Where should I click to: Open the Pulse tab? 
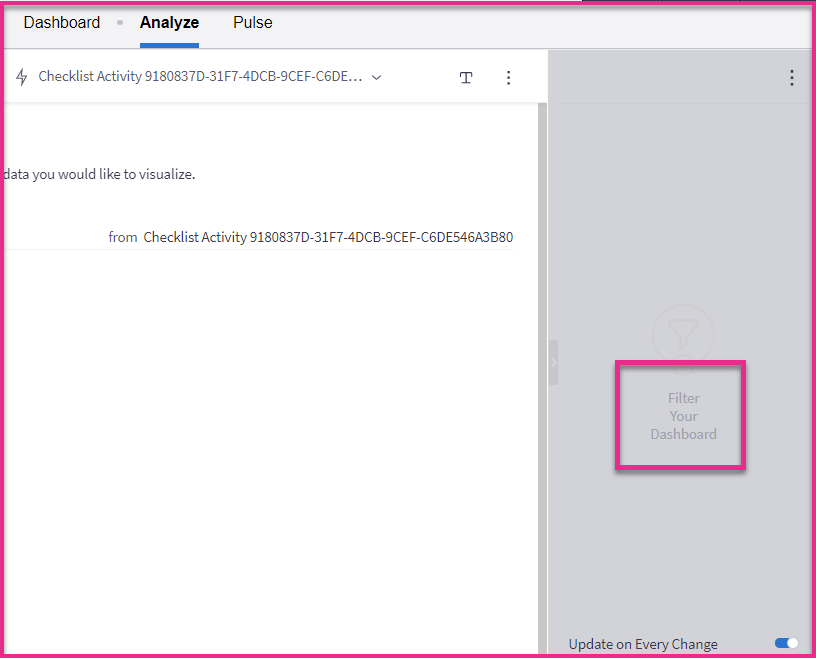252,22
